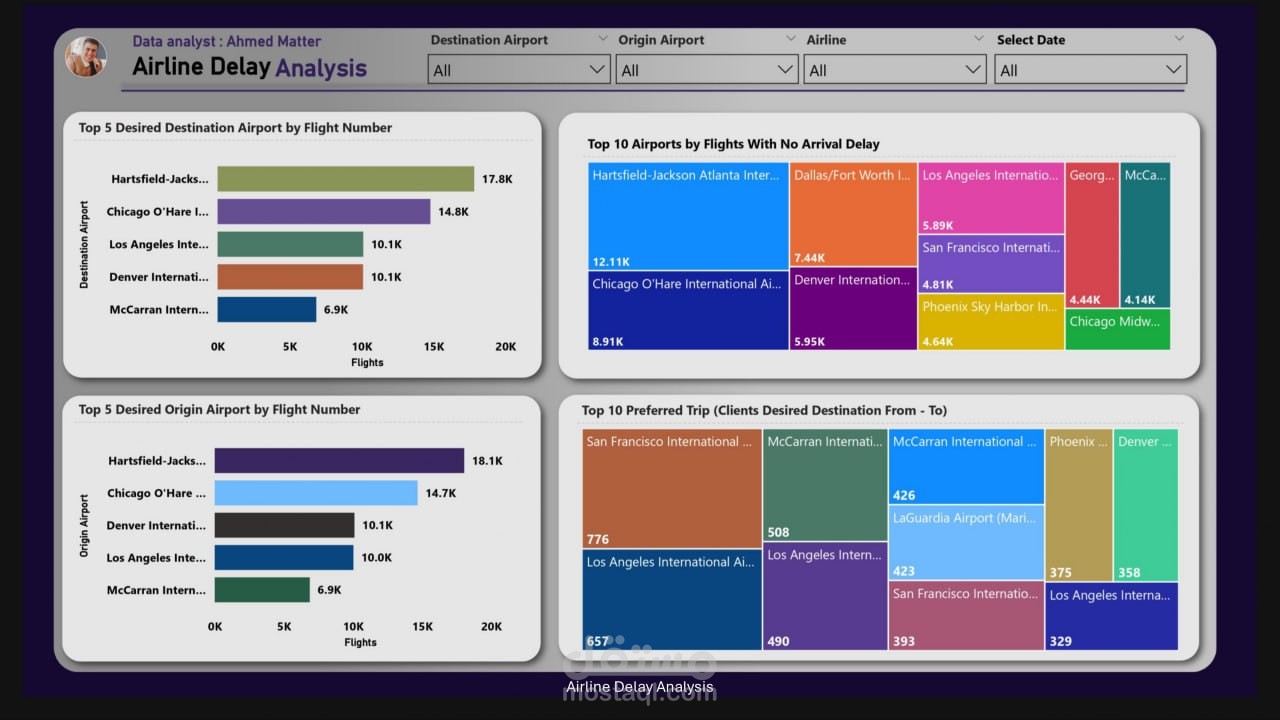1280x720 pixels.
Task: Select Hartsfield-Jackson destination bar 17.8K
Action: (x=345, y=179)
